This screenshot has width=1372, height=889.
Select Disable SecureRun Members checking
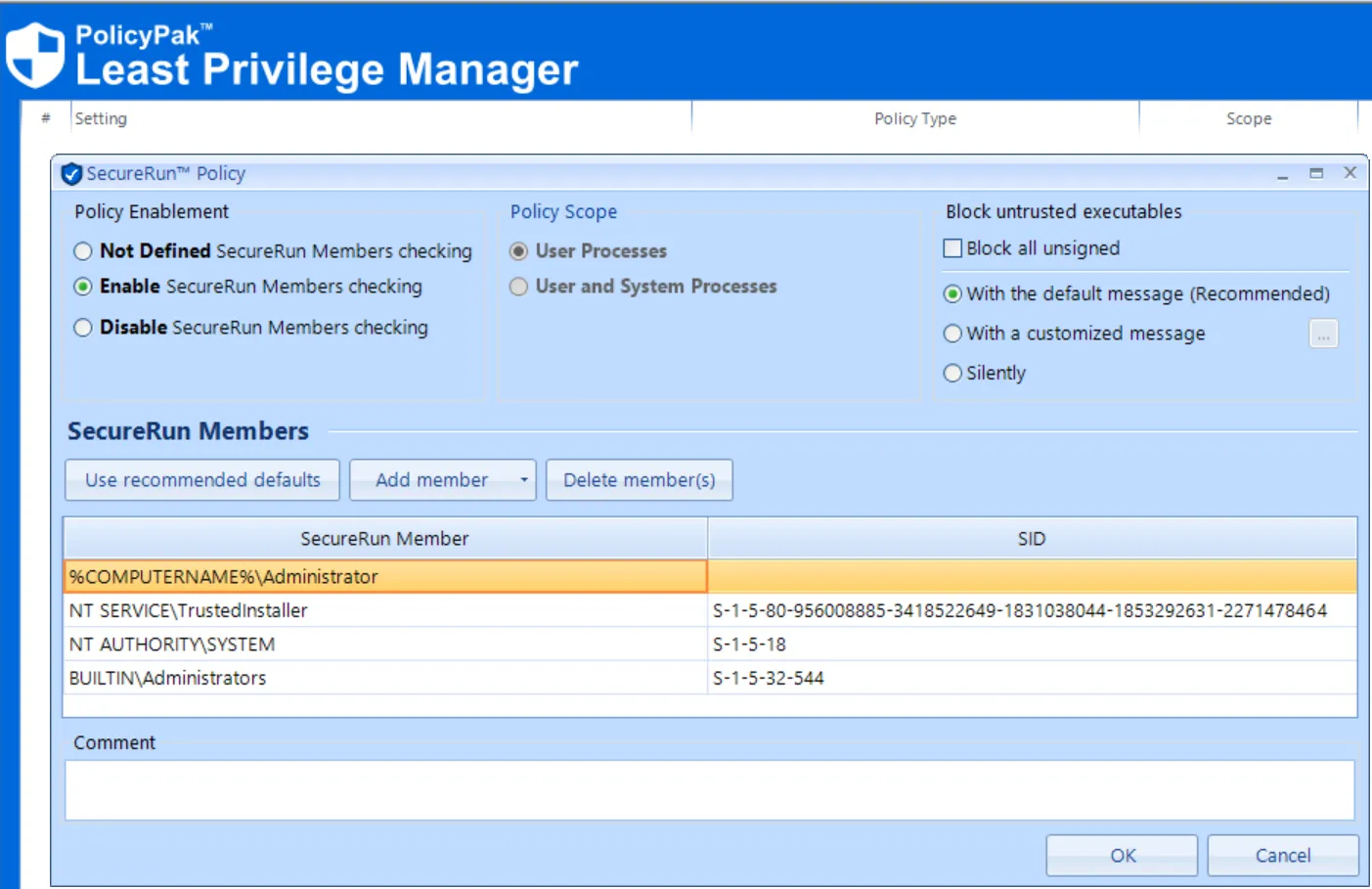(x=83, y=328)
